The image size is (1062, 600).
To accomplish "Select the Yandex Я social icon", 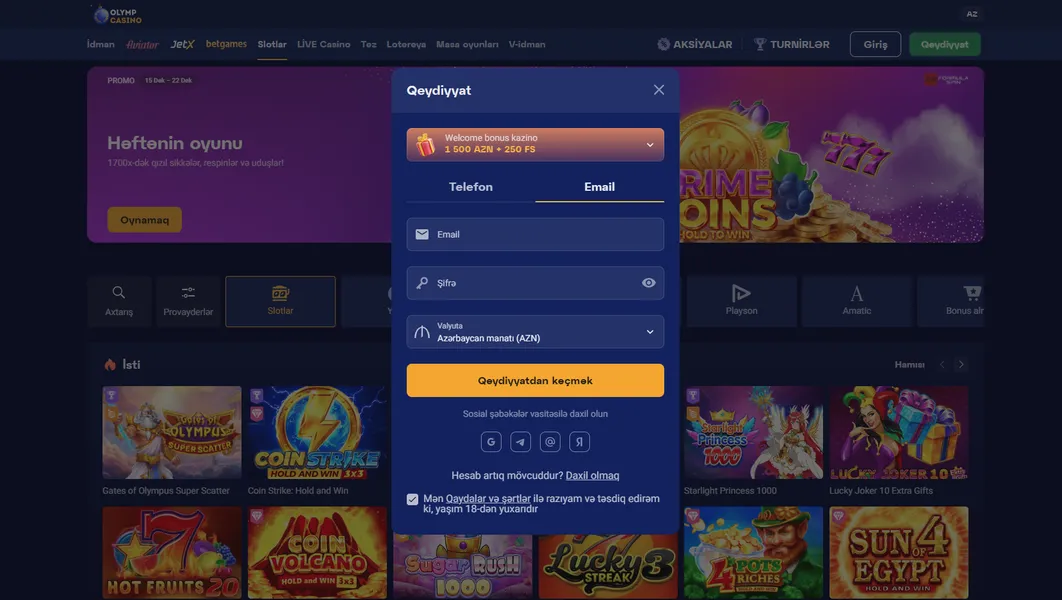I will coord(579,442).
